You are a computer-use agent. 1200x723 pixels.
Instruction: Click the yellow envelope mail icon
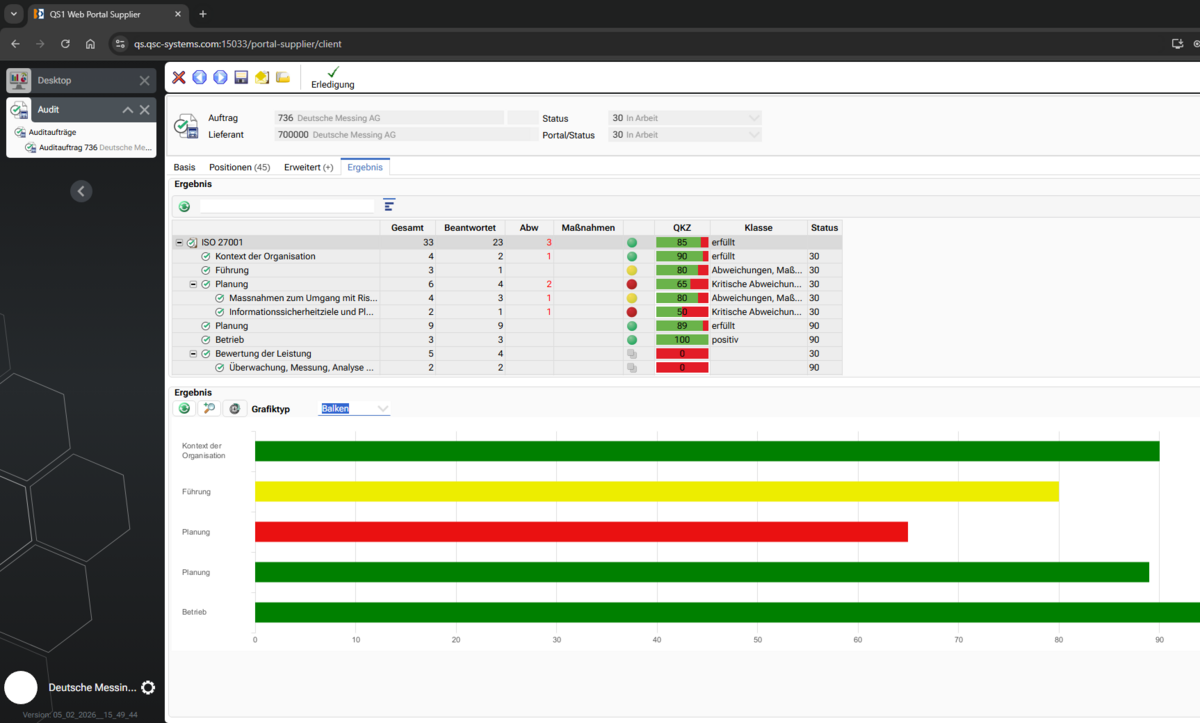262,77
